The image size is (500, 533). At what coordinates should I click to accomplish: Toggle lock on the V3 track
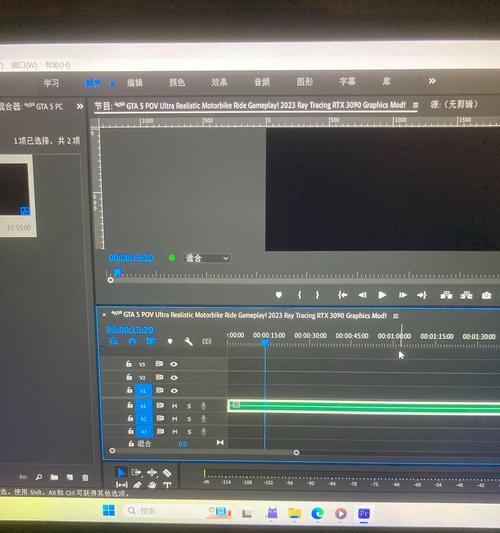128,364
